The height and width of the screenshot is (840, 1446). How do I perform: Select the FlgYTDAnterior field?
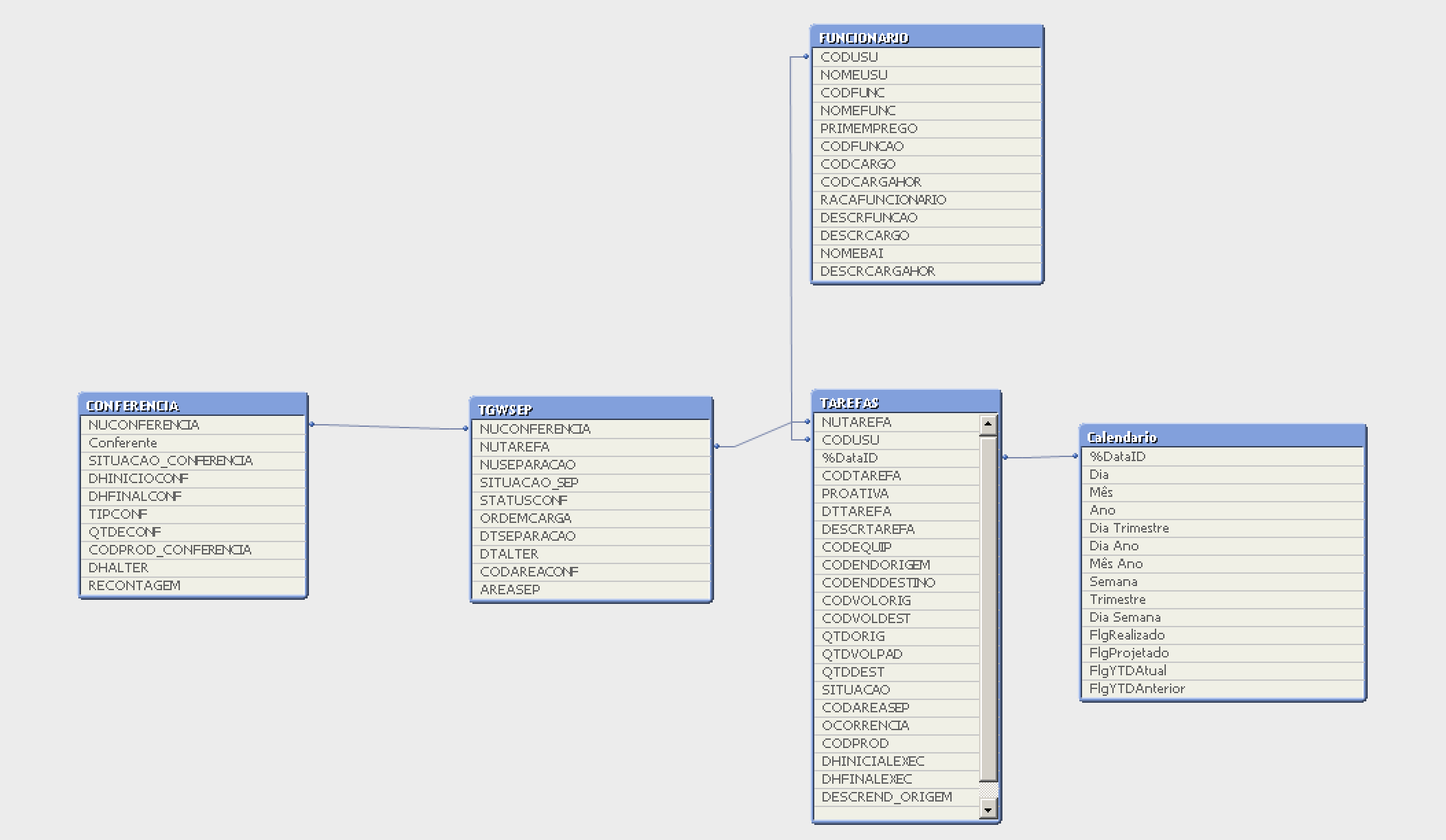pos(1137,688)
